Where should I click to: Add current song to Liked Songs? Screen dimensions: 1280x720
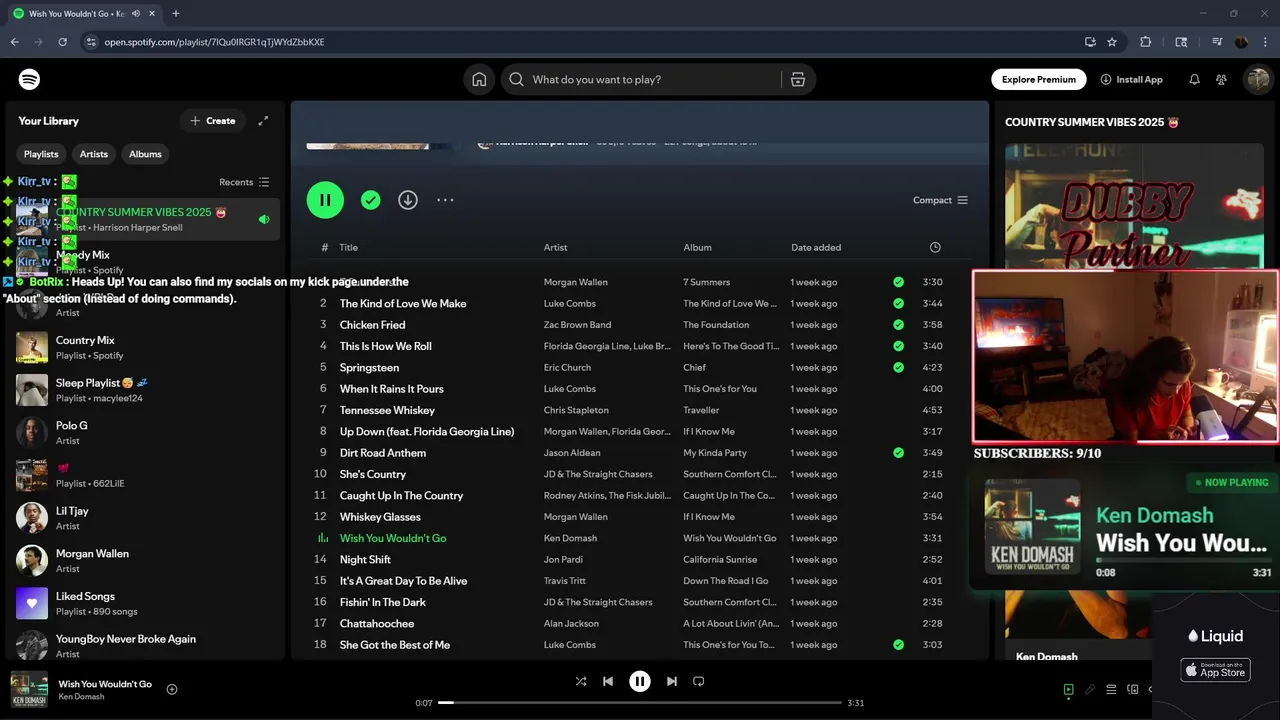(172, 689)
